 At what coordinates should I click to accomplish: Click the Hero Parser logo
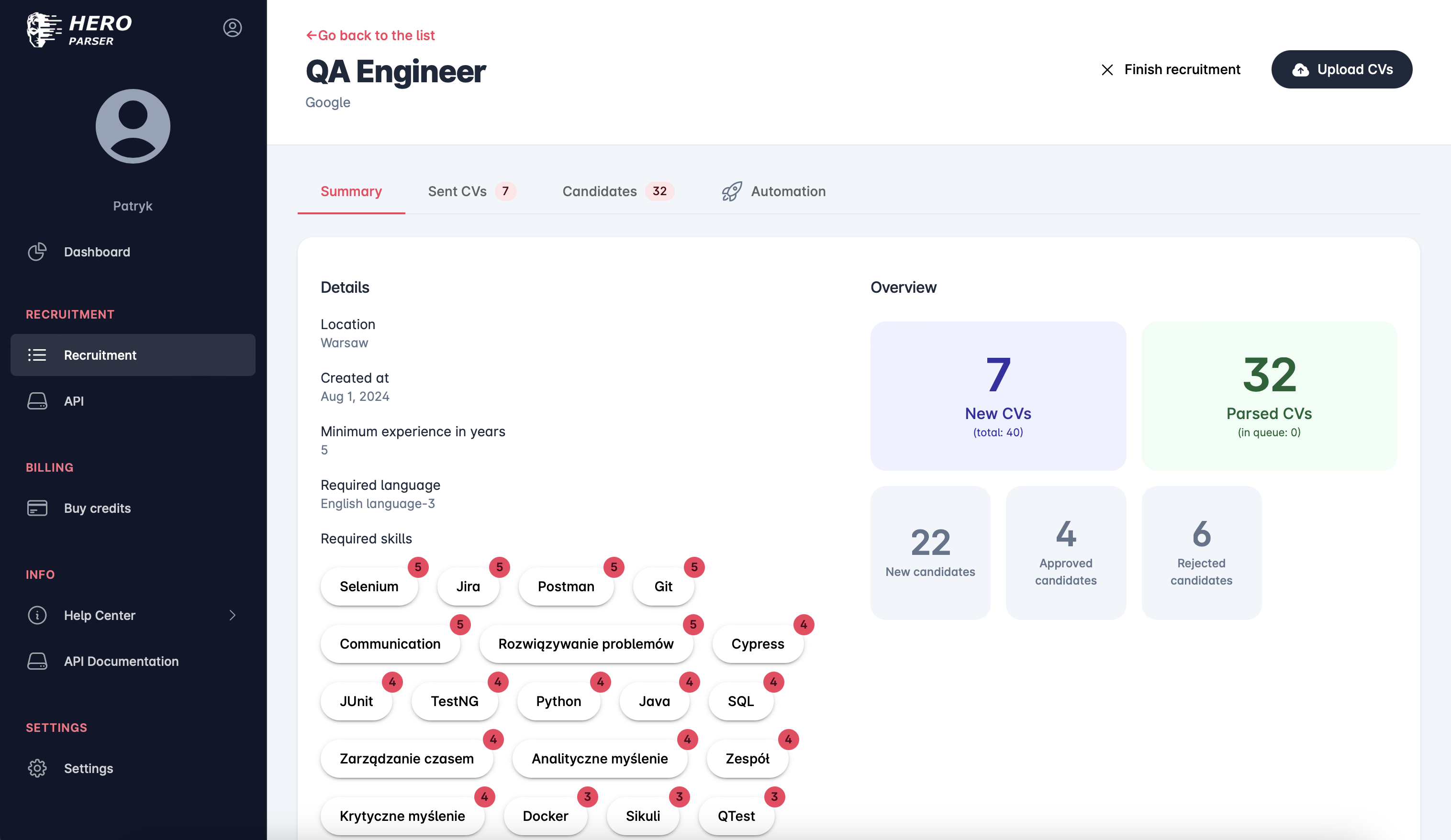click(79, 30)
